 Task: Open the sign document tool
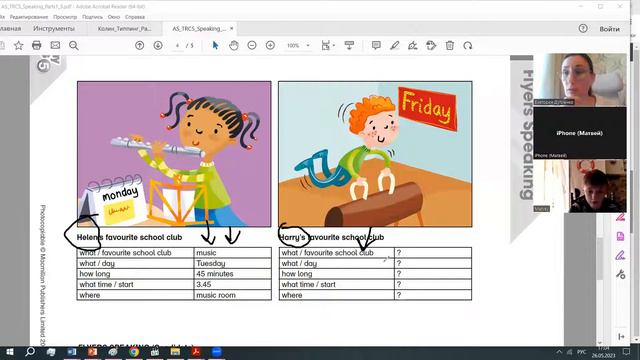pyautogui.click(x=413, y=45)
